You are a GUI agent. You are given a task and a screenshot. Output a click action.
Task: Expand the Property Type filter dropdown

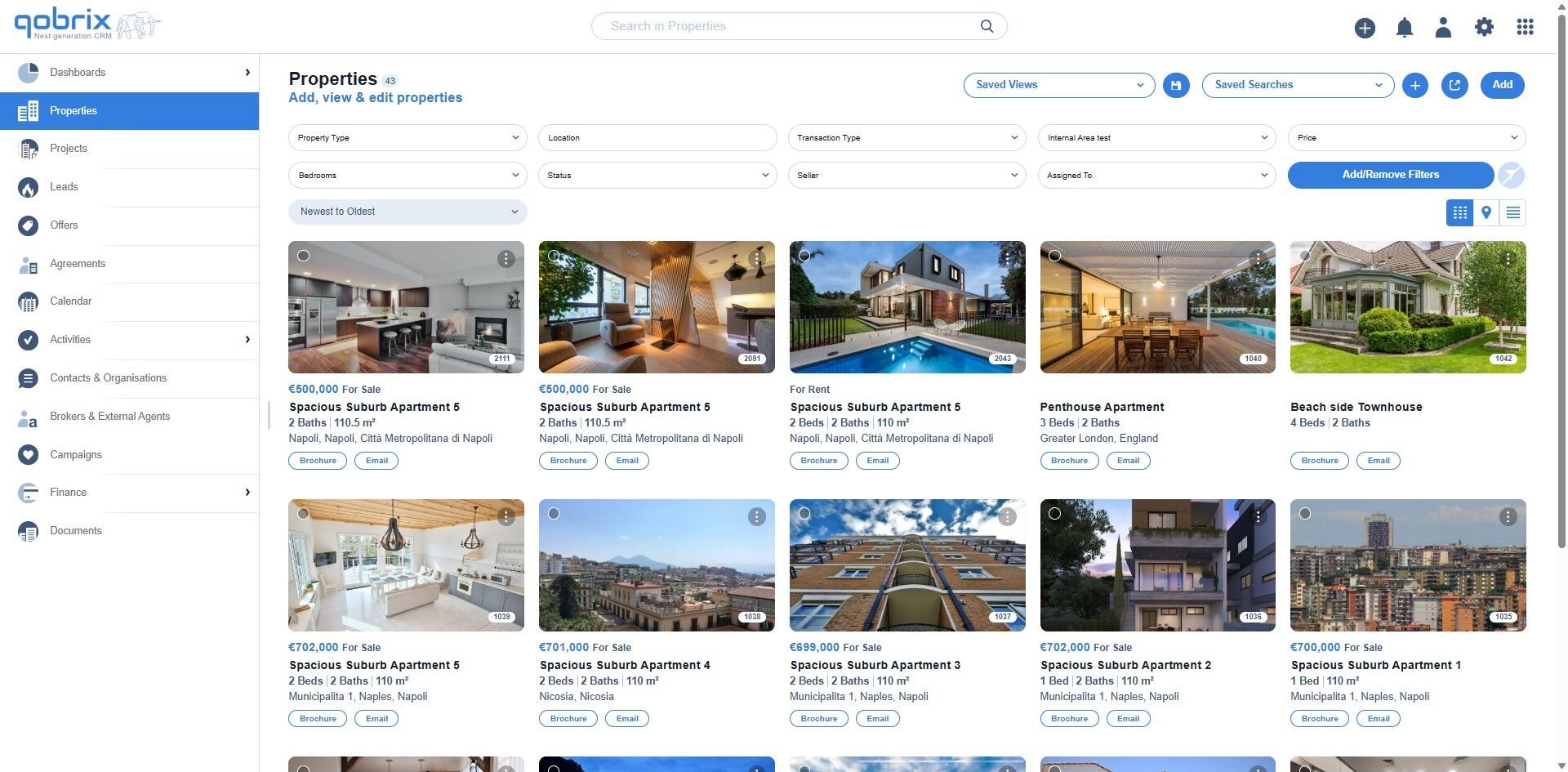[407, 137]
